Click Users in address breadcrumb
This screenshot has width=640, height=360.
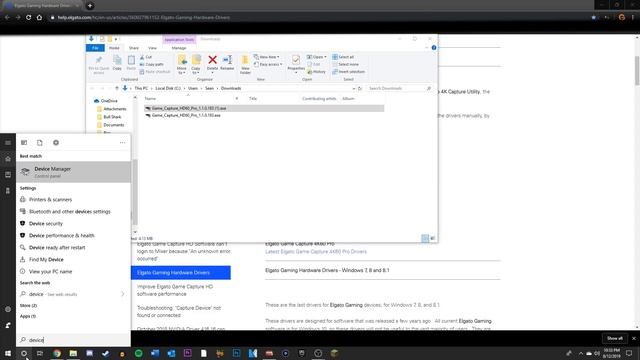coord(193,88)
